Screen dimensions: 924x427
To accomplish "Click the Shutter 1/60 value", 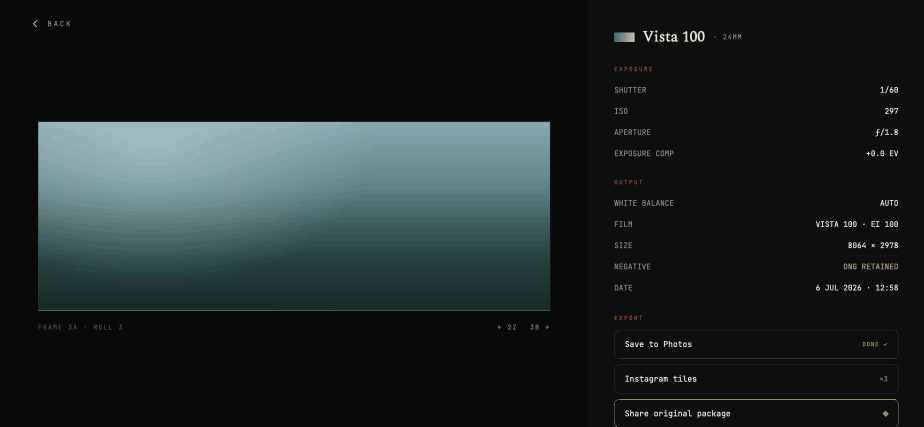I will point(889,90).
